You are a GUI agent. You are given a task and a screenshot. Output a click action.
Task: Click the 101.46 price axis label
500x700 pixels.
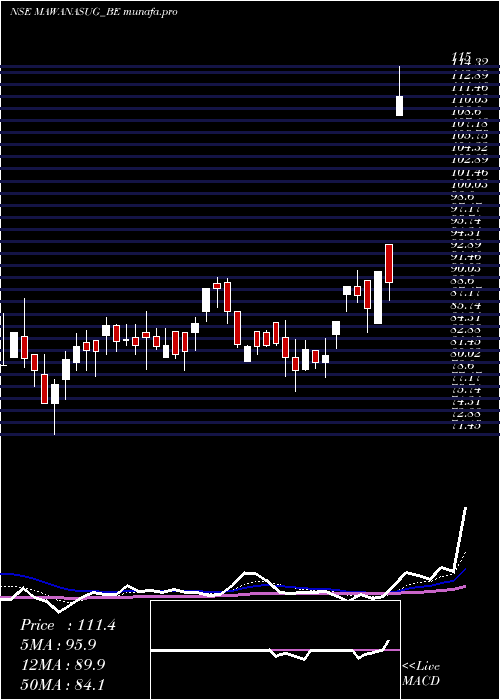click(469, 172)
